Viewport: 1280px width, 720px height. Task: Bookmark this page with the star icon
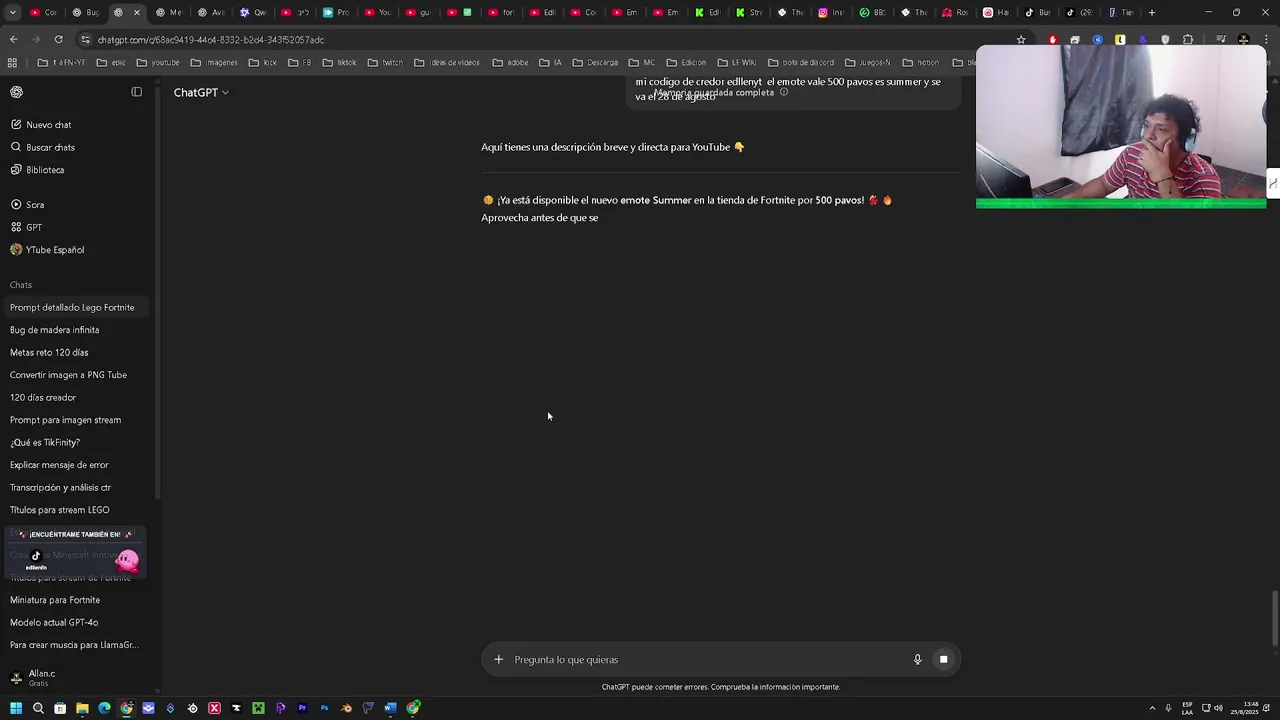click(1021, 40)
